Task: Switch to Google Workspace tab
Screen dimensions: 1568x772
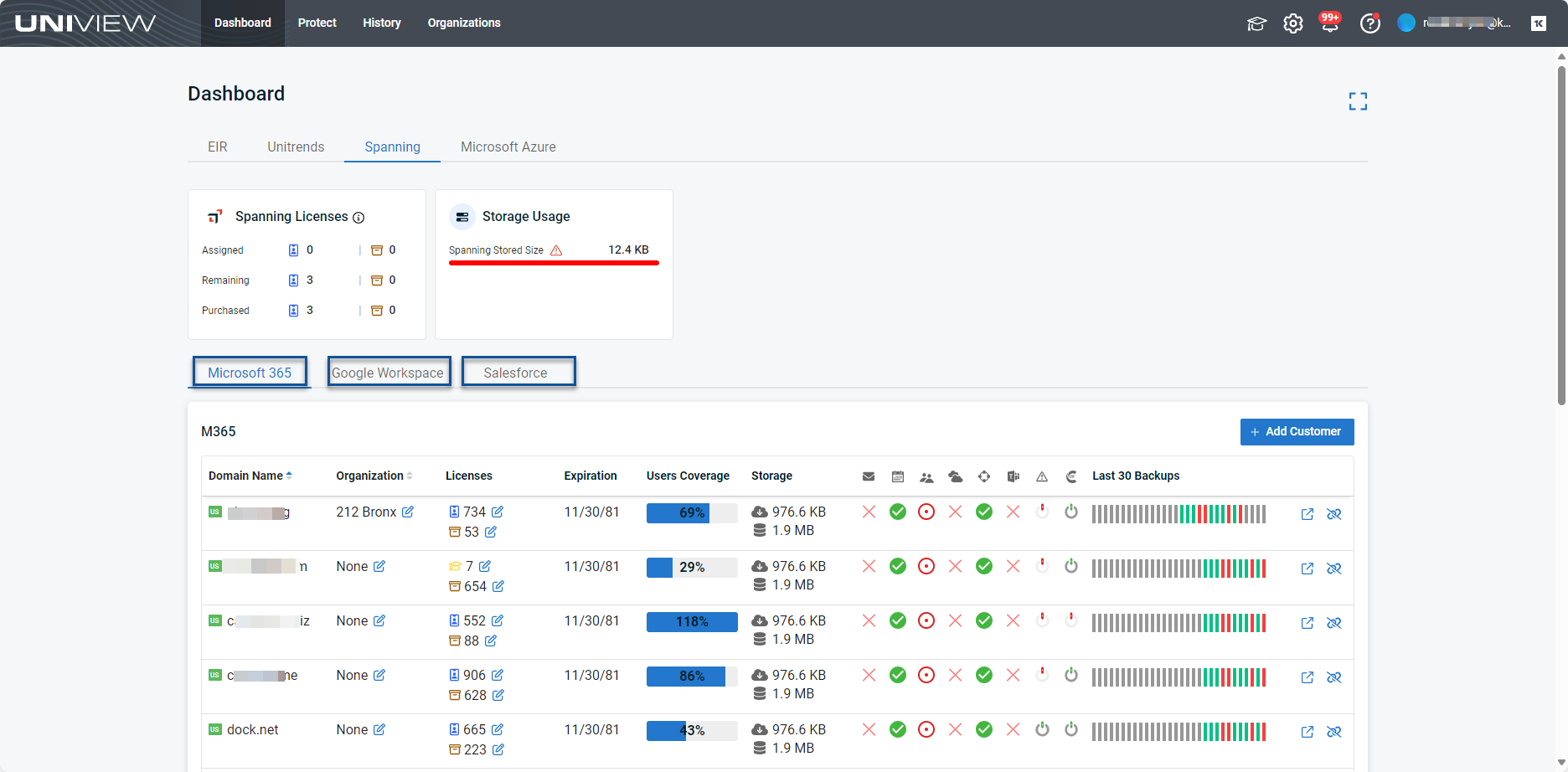Action: click(388, 373)
